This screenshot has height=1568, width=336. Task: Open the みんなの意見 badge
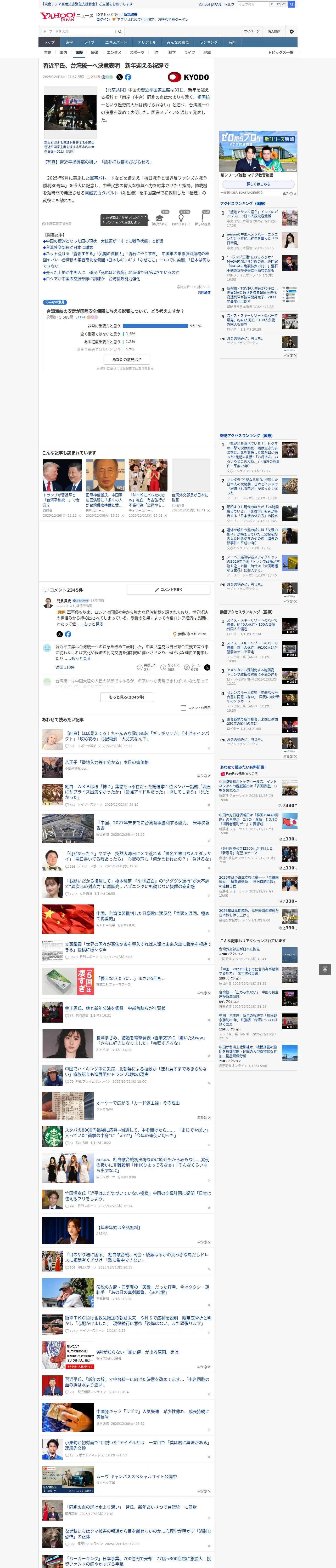point(55,302)
